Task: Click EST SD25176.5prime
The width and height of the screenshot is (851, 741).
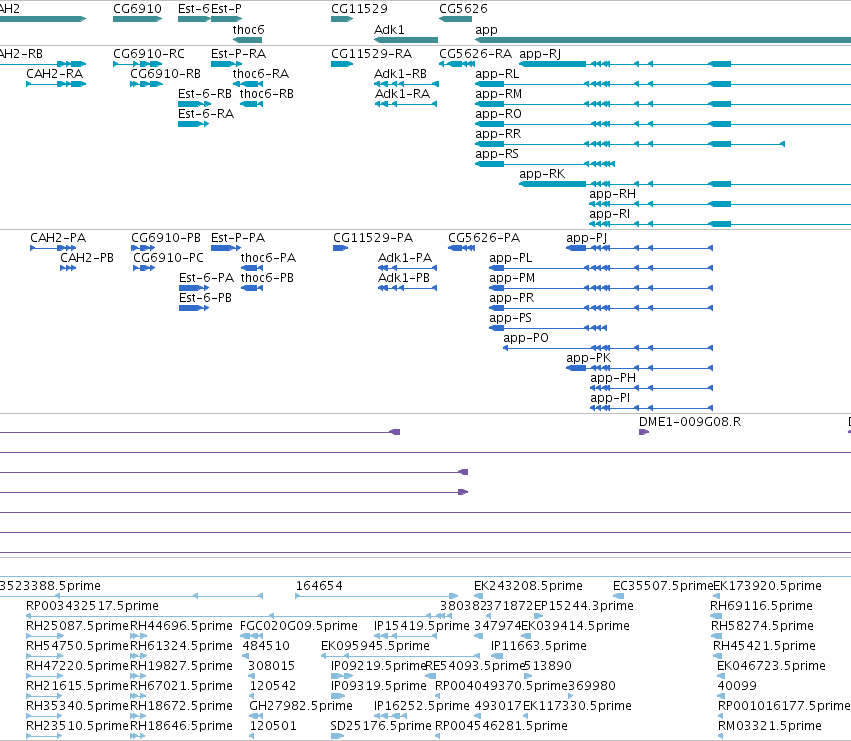Action: click(380, 726)
